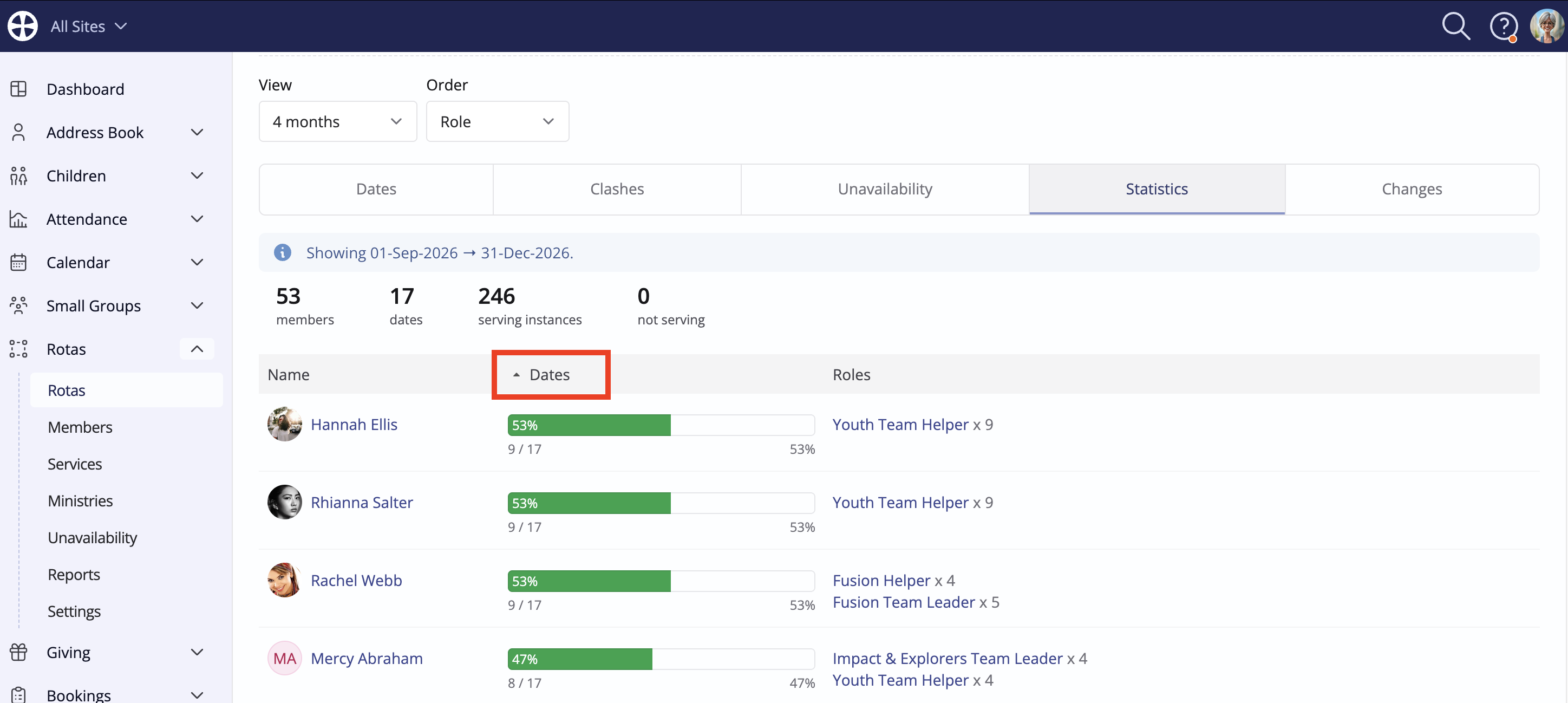Collapse the Rotas sidebar section
Screen dimensions: 1568x703
tap(197, 349)
